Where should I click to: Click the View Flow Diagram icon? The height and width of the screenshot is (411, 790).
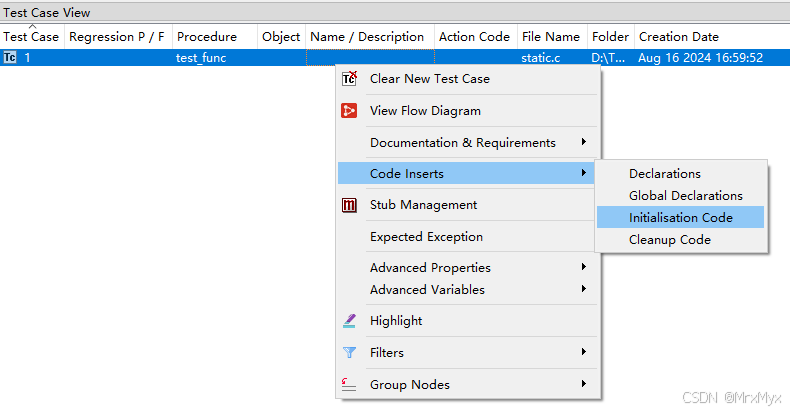click(349, 111)
